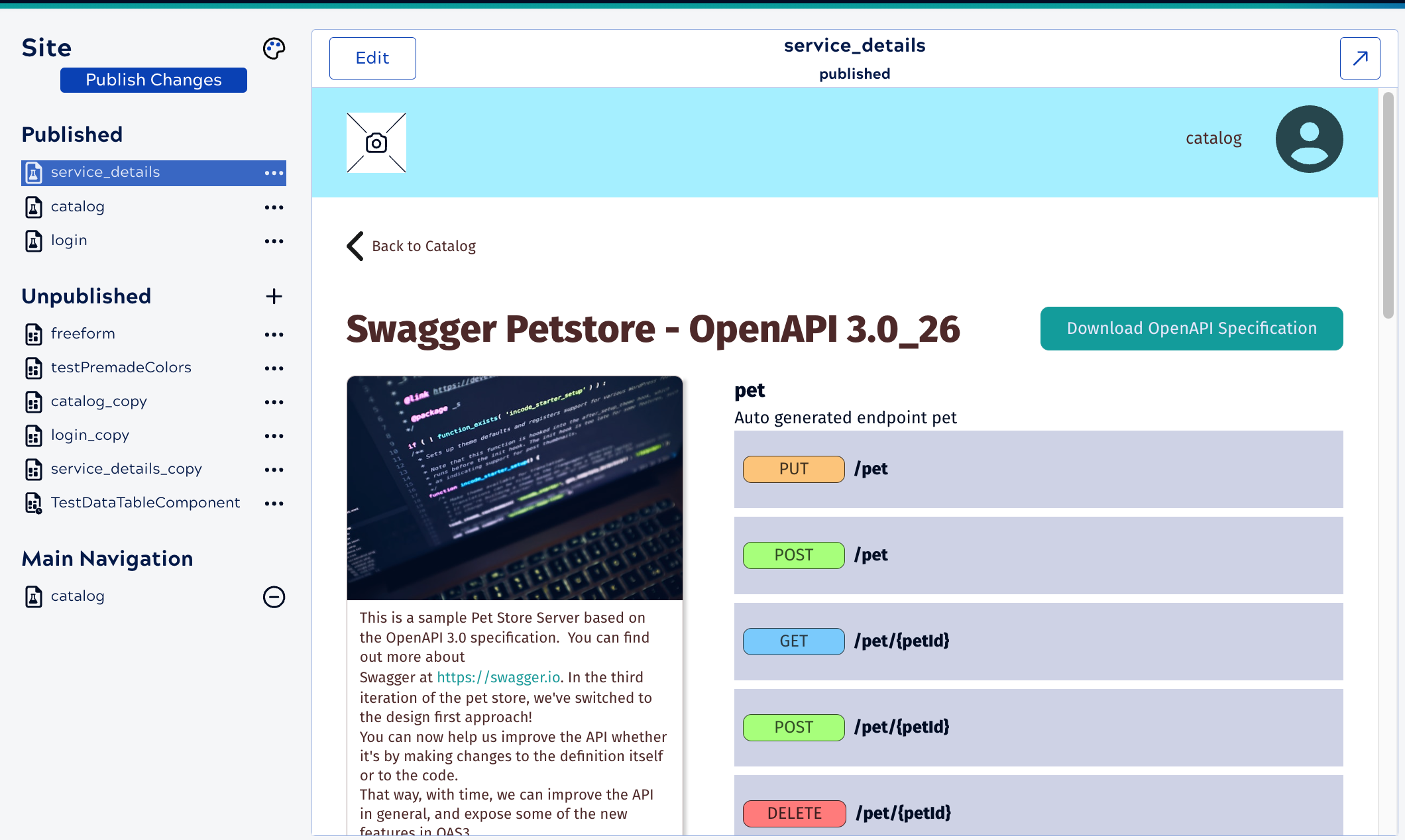Click TestDataTableComponent page icon
Viewport: 1405px width, 840px height.
click(x=34, y=503)
